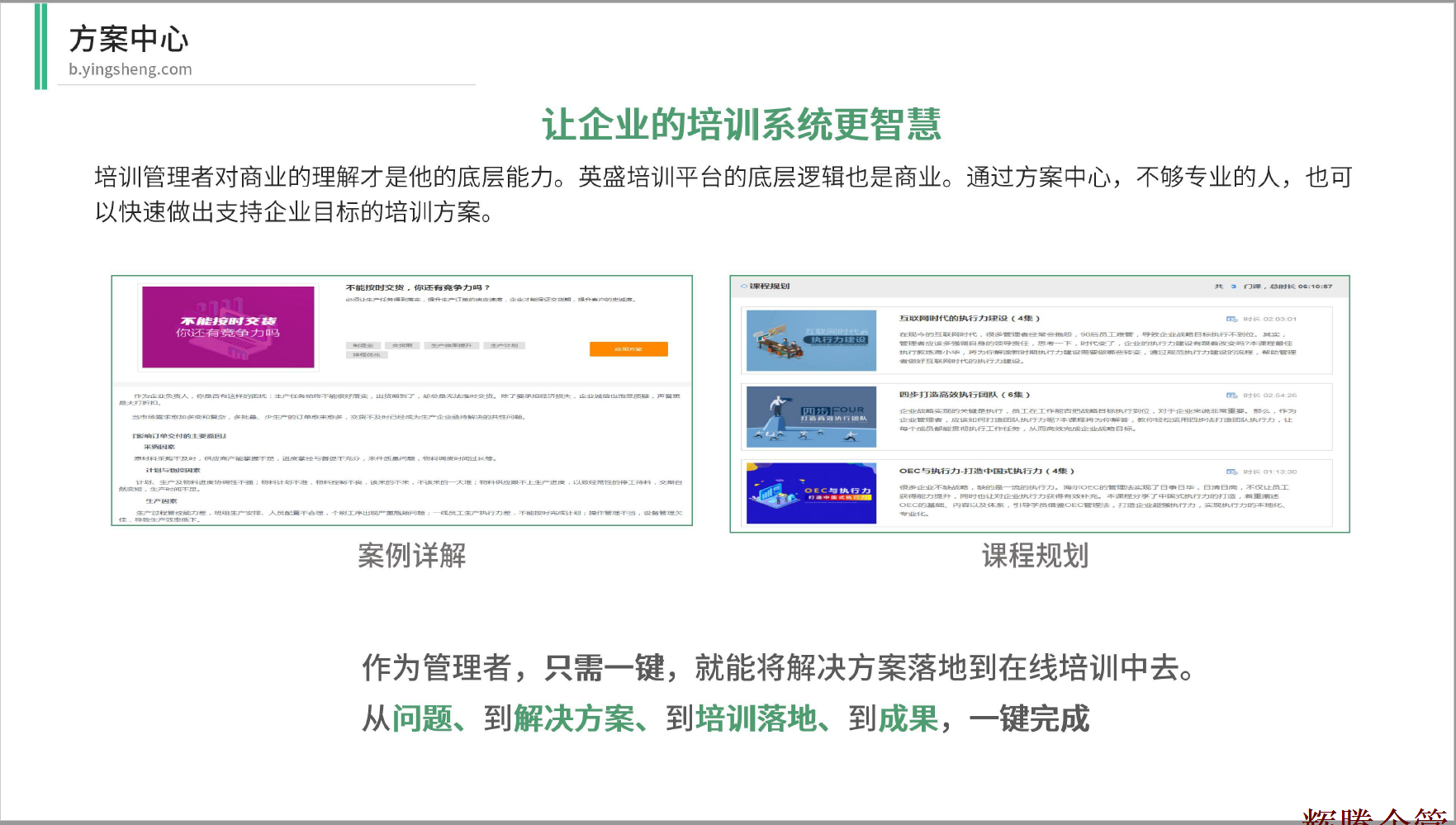Screen dimensions: 1456x825
Task: Click the case title 不能按时交货，你还有竞争力吗？
Action: point(418,287)
